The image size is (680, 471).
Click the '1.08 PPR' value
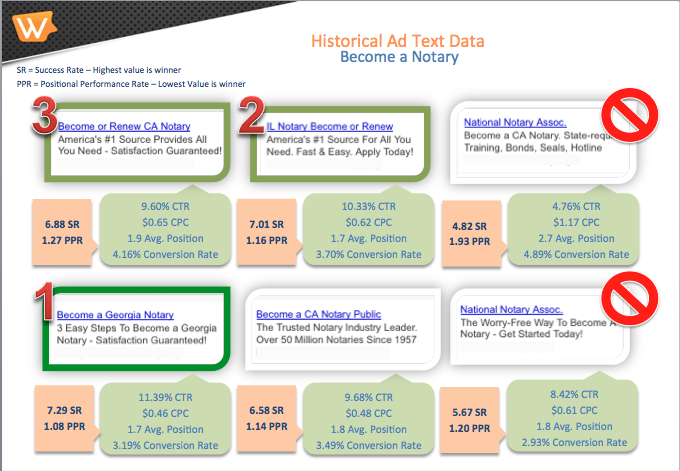click(64, 426)
